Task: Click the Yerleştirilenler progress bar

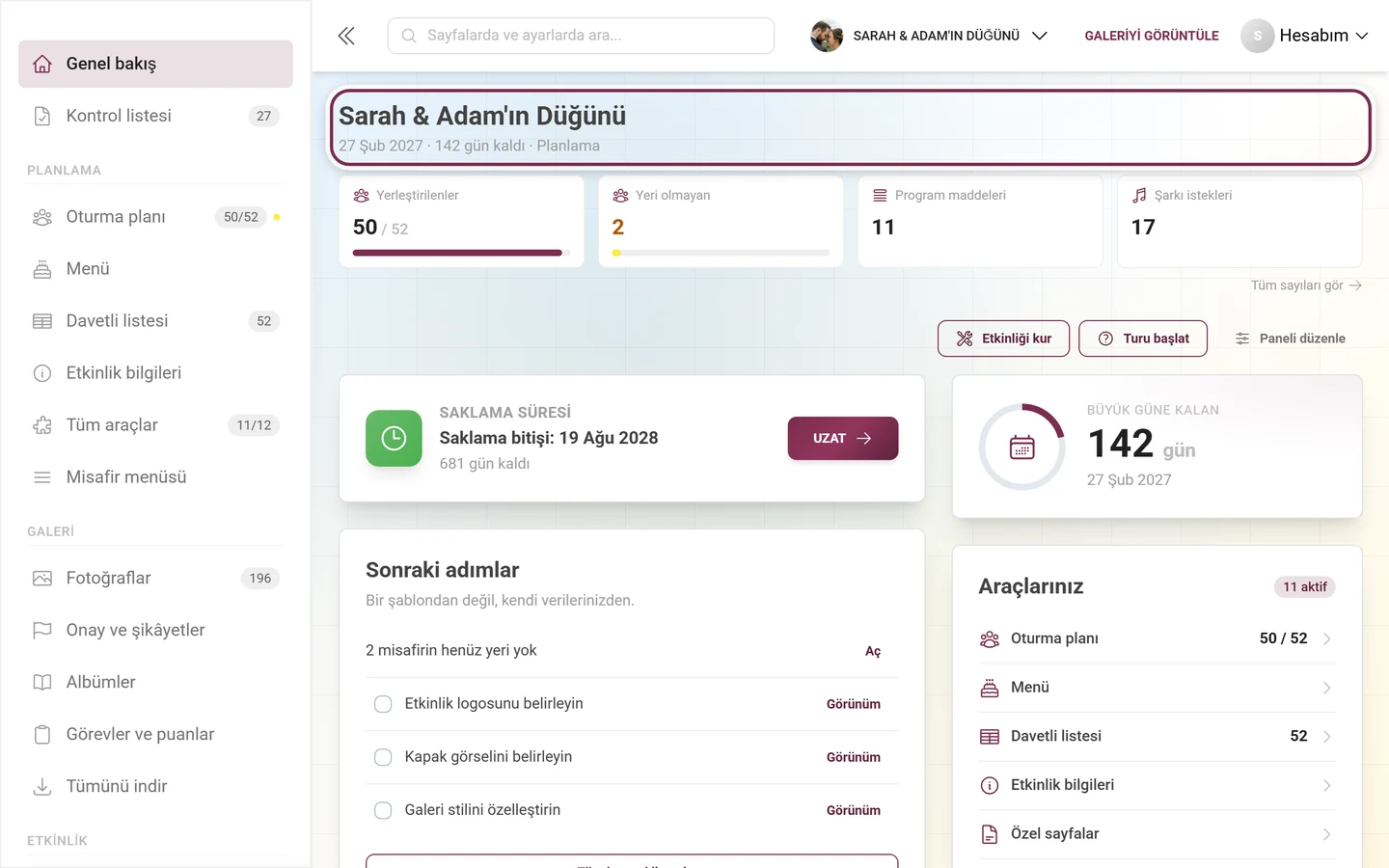Action: 462,253
